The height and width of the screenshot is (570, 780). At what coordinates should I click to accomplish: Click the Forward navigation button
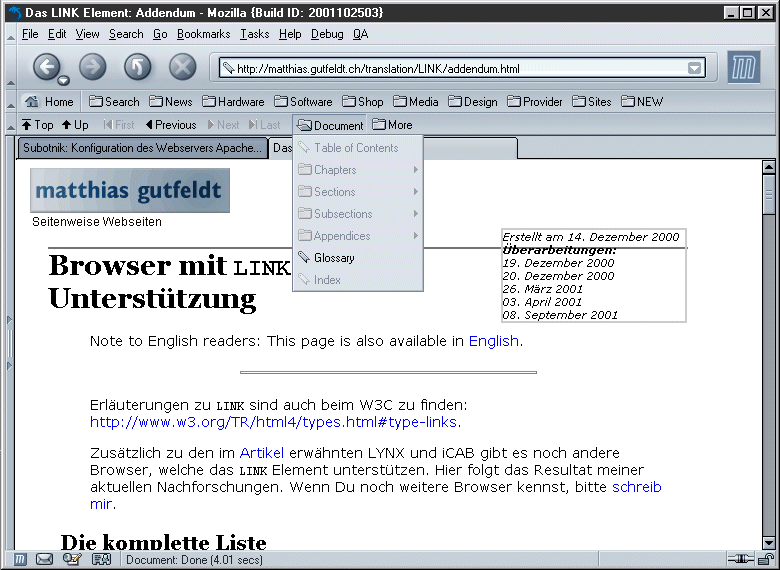point(93,67)
